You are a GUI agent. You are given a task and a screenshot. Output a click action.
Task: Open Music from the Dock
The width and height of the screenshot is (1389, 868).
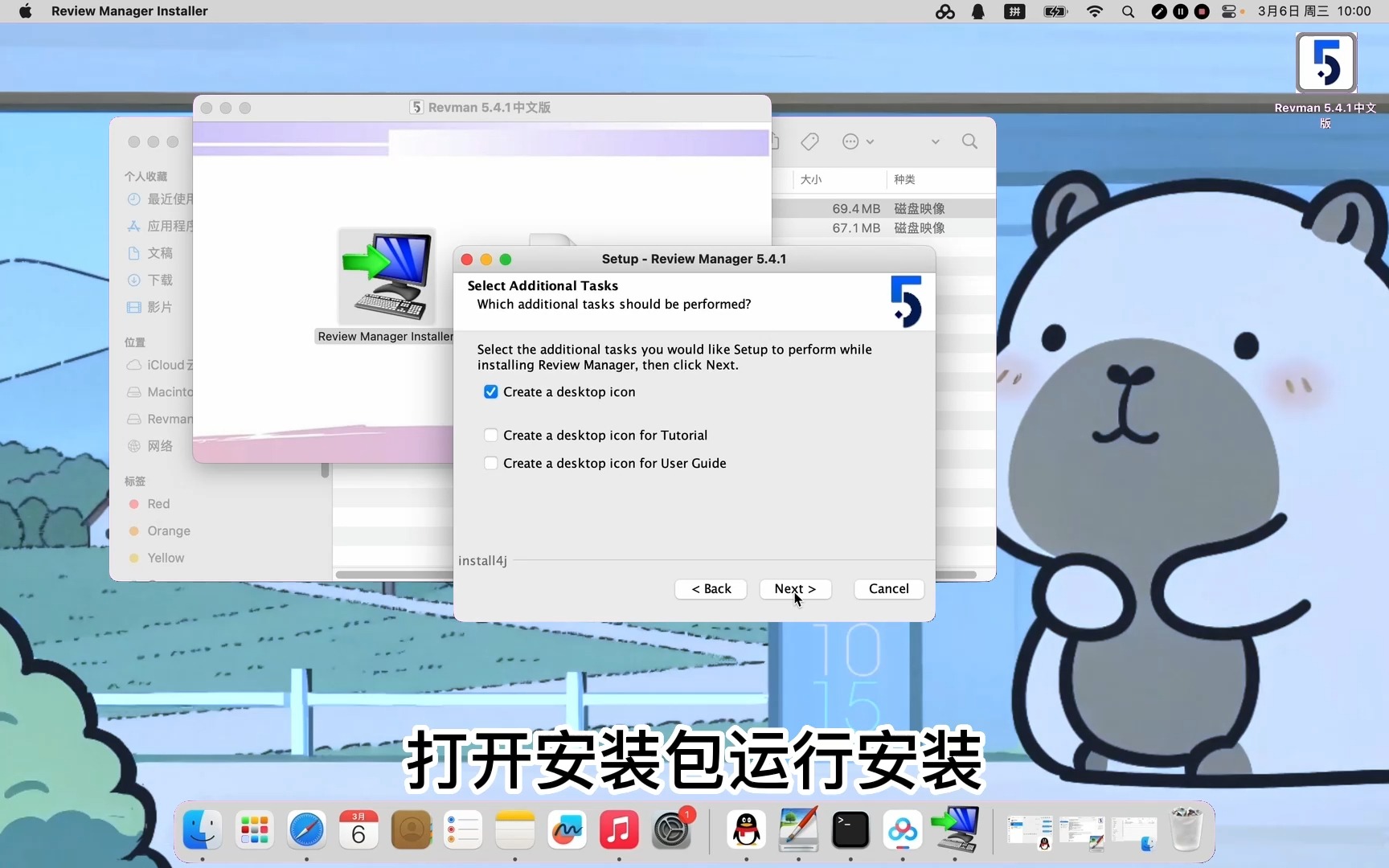pos(619,830)
